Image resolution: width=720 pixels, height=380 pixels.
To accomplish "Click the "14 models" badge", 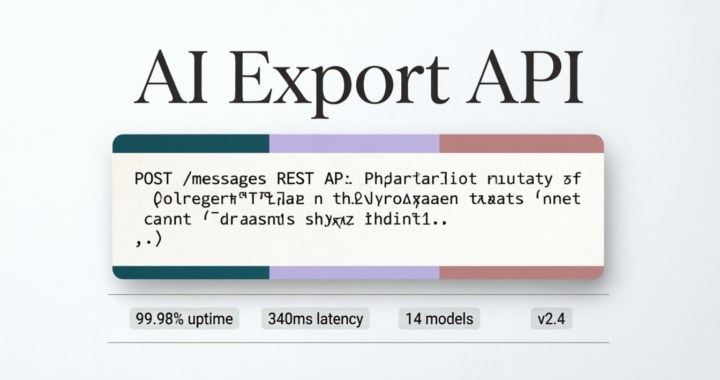I will pos(439,319).
